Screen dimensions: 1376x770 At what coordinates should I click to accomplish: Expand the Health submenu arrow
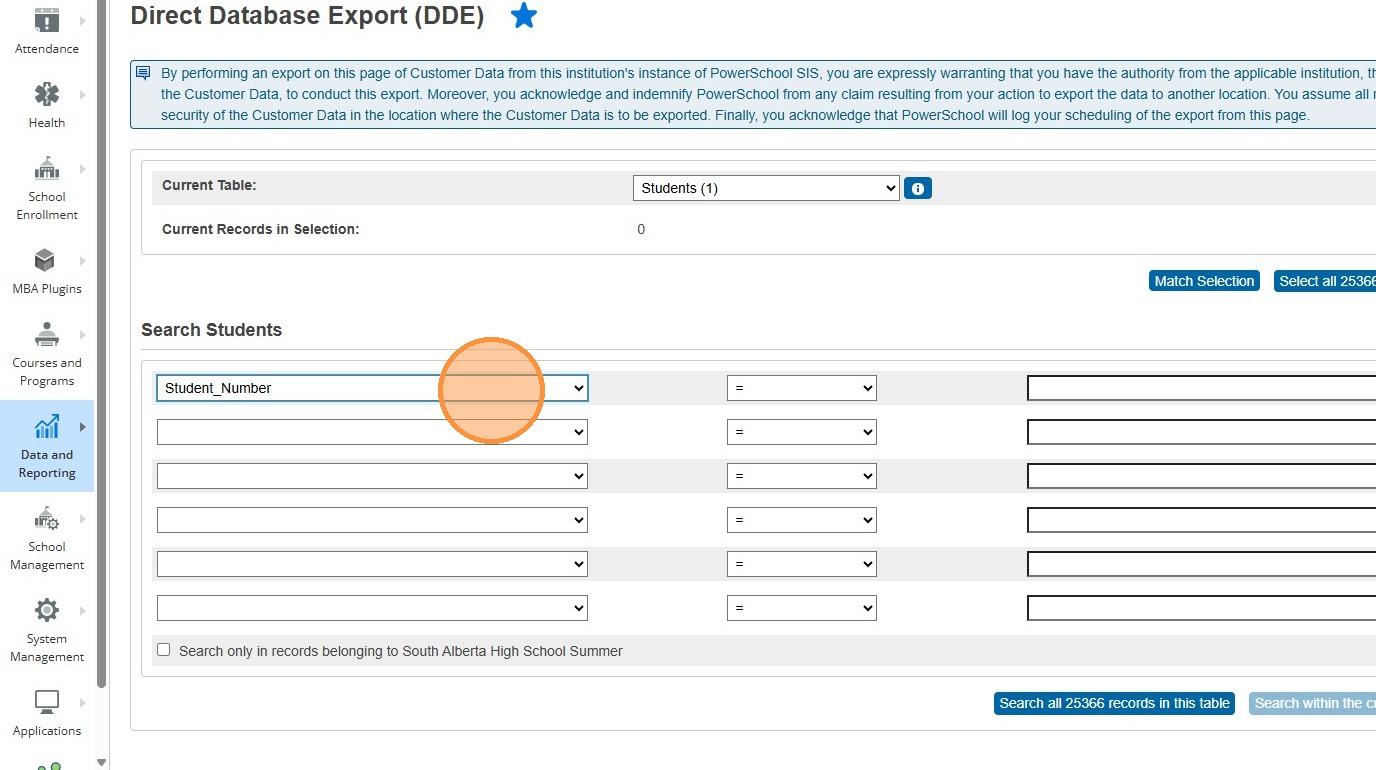pyautogui.click(x=82, y=95)
